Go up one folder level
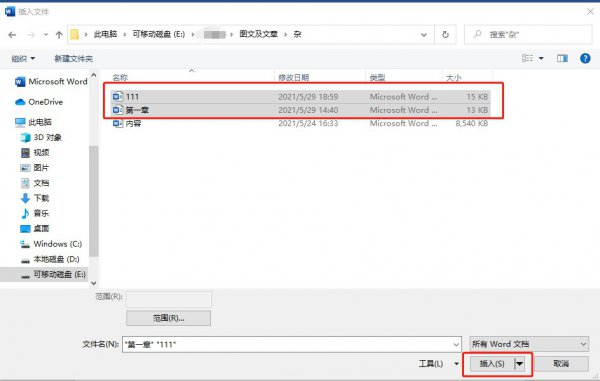This screenshot has width=600, height=381. point(59,35)
